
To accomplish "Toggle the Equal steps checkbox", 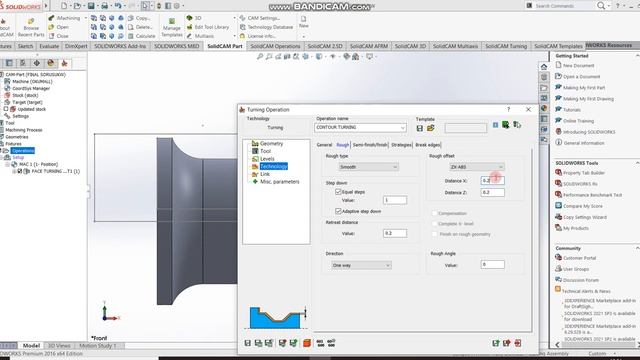I will [x=338, y=191].
